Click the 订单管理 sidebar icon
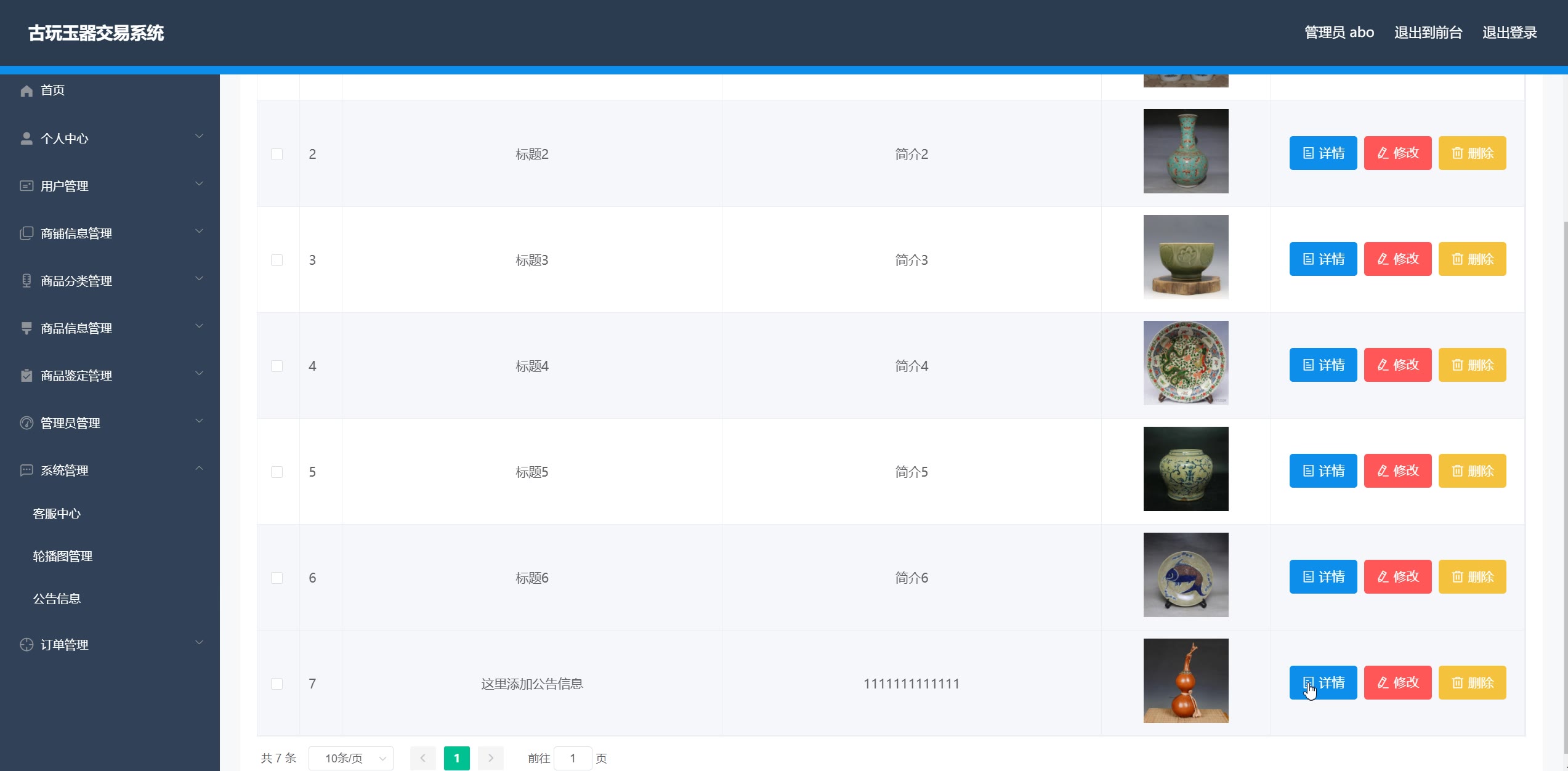This screenshot has width=1568, height=771. tap(26, 645)
